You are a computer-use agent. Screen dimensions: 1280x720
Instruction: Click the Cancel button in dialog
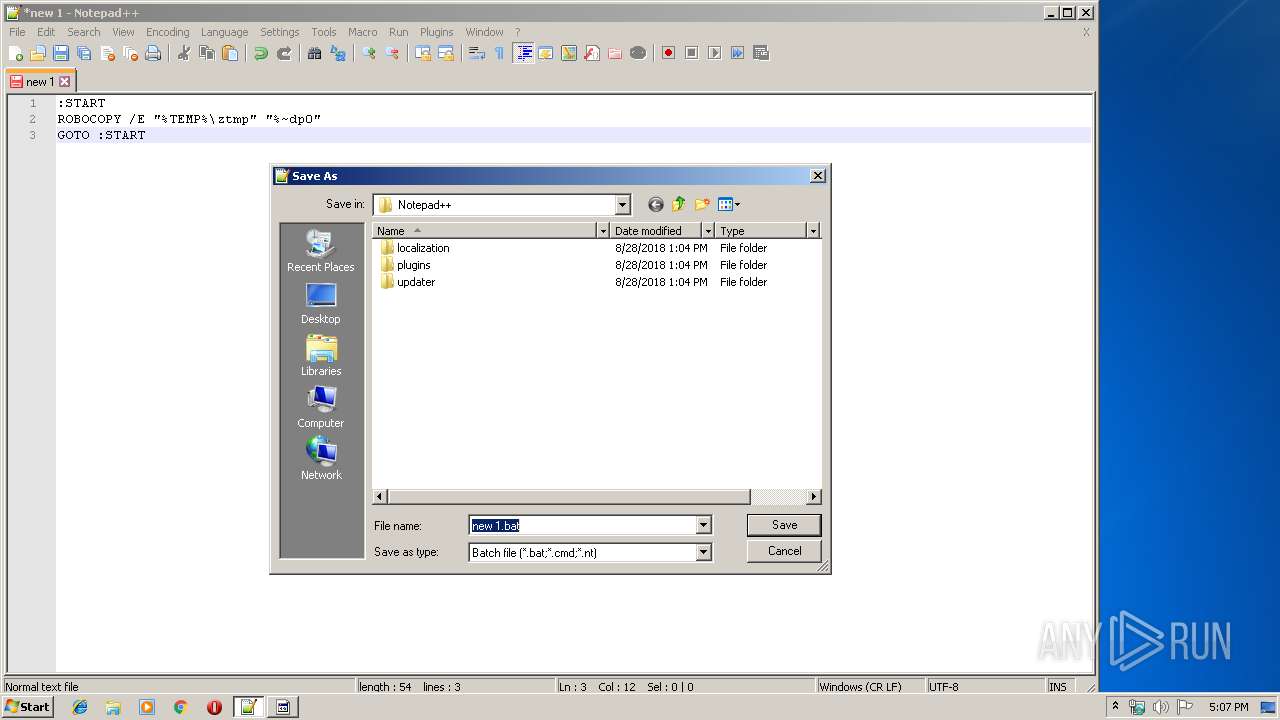[x=784, y=551]
